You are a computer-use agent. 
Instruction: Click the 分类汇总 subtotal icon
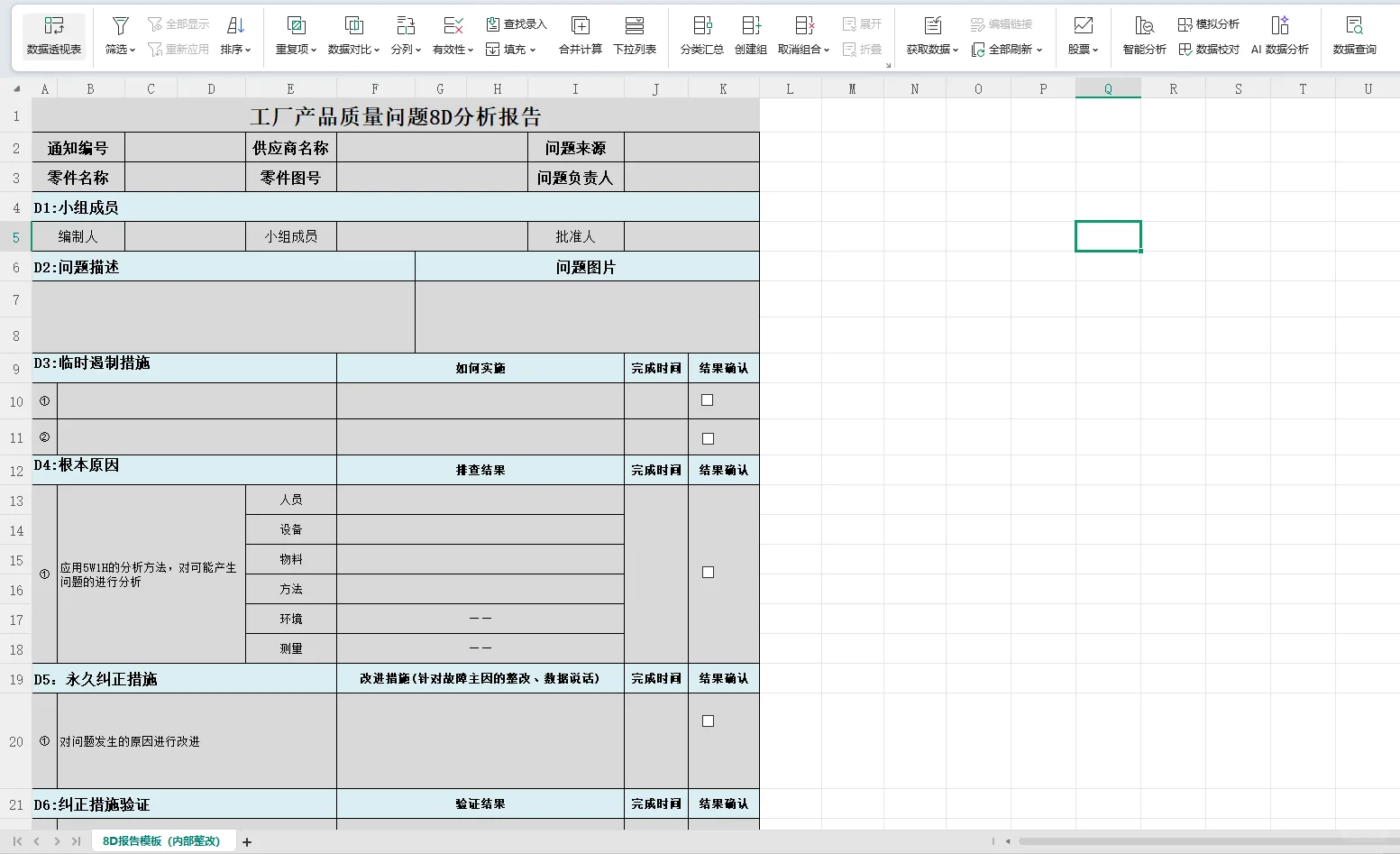(702, 25)
